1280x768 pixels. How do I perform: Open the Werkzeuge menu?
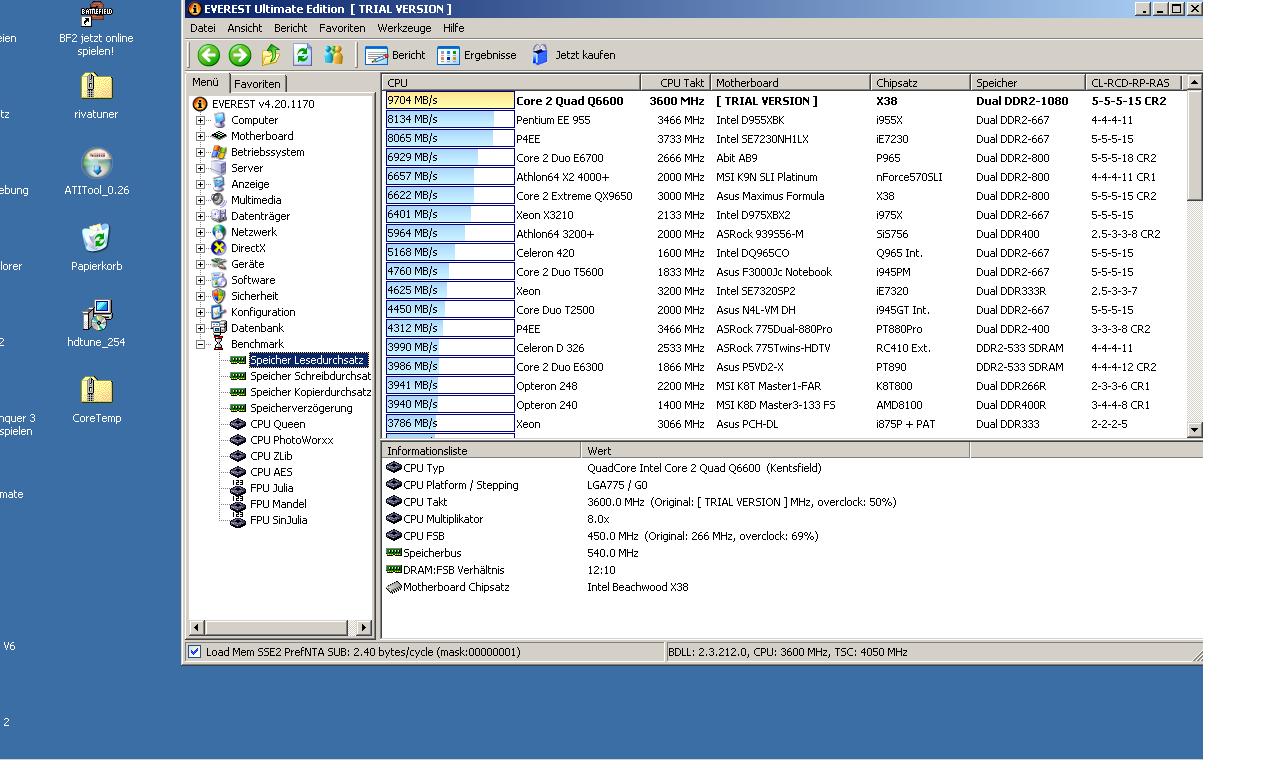[x=404, y=28]
